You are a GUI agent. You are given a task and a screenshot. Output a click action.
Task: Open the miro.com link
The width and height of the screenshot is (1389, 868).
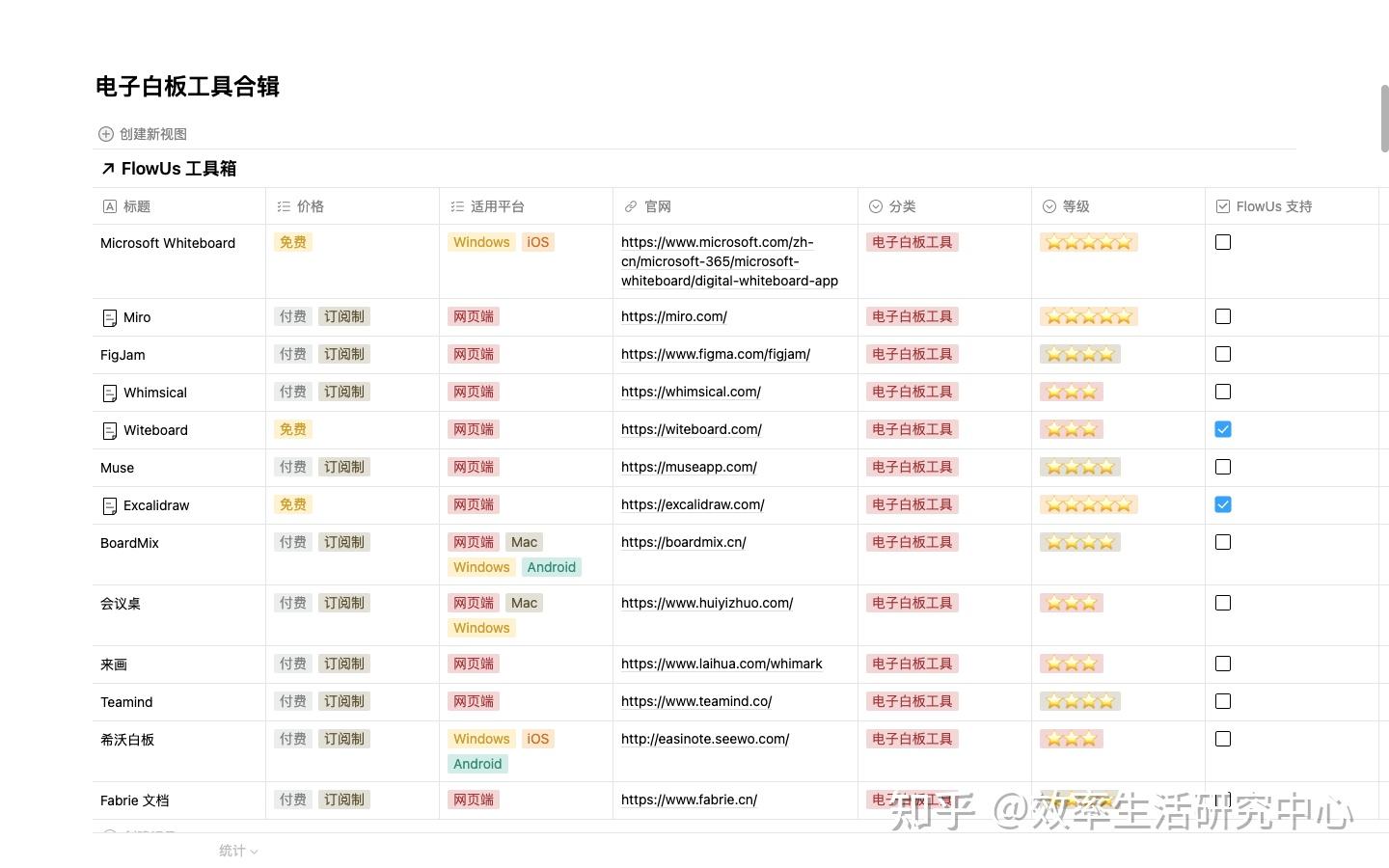tap(674, 316)
